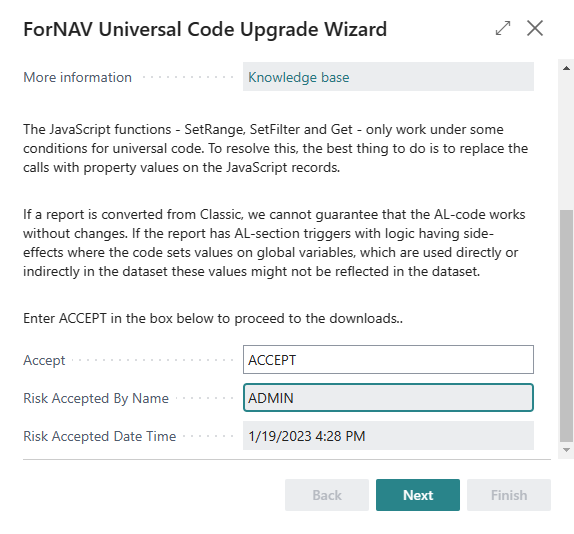Click the scrollbar up arrow
The image size is (574, 534).
(x=566, y=68)
